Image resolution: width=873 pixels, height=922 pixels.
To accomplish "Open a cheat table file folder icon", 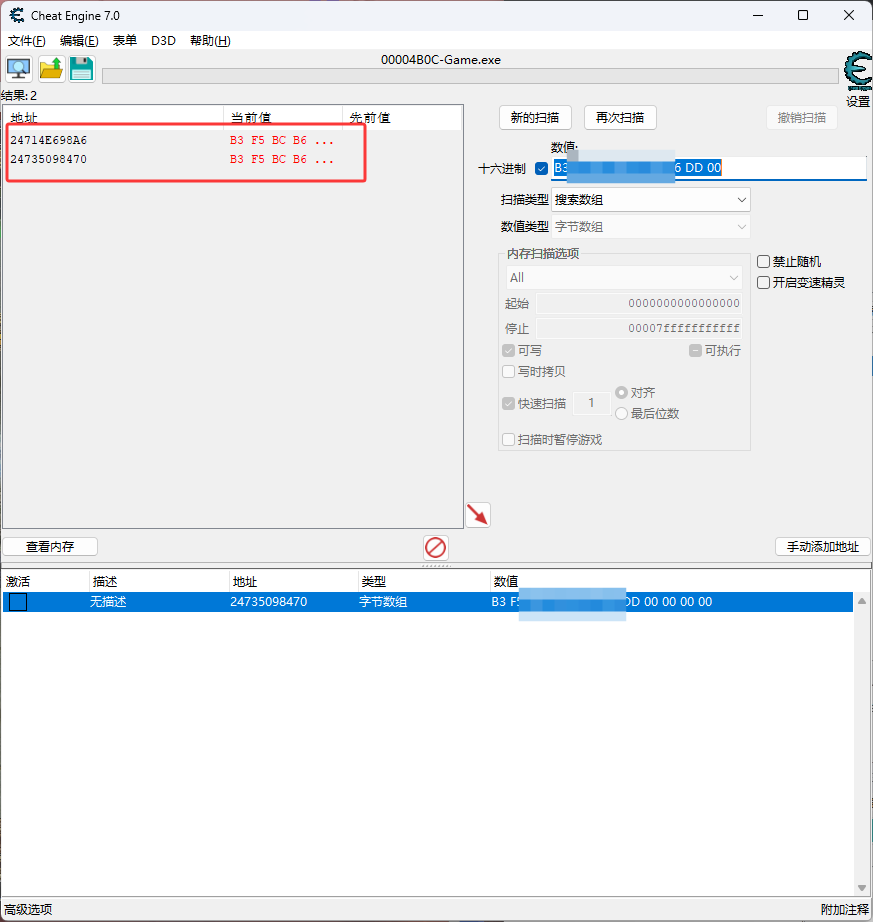I will (51, 69).
